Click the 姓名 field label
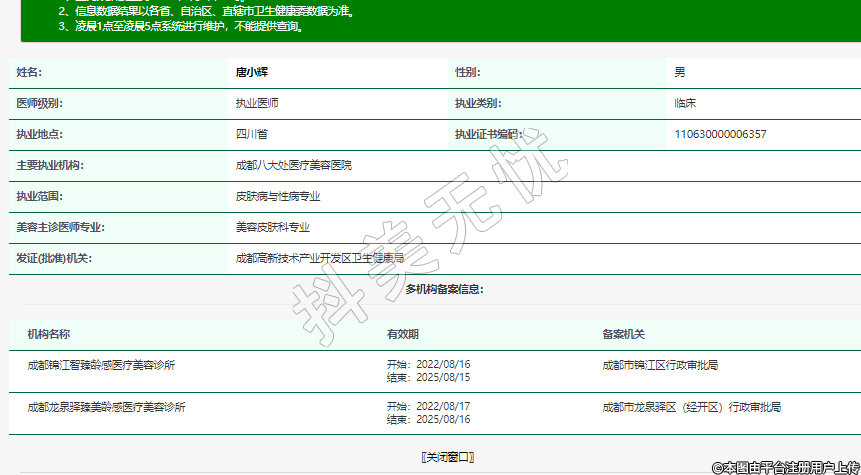 point(29,73)
